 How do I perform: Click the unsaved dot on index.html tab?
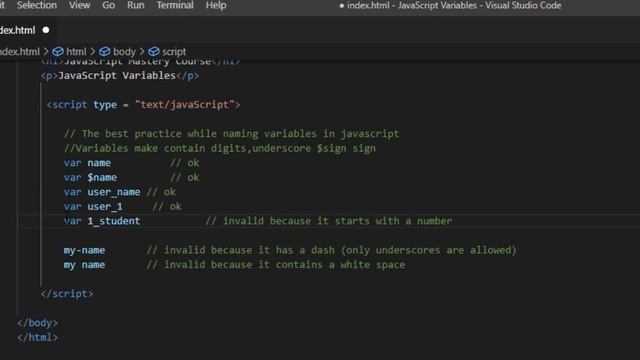point(46,30)
